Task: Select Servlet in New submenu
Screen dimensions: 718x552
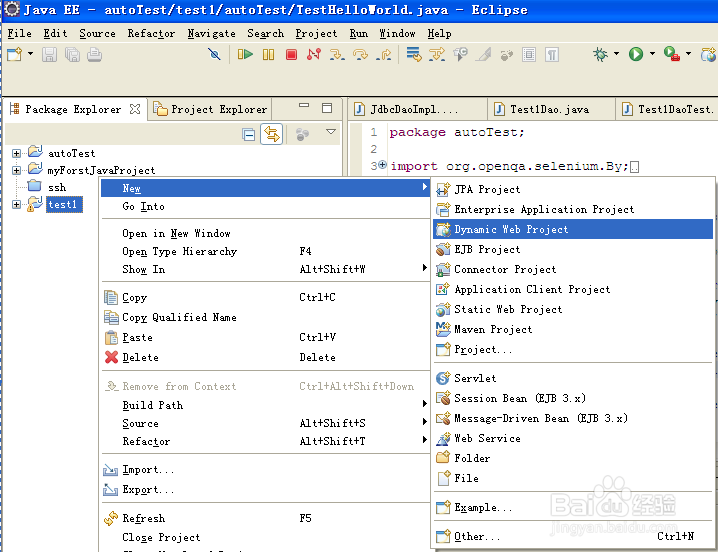Action: coord(572,378)
